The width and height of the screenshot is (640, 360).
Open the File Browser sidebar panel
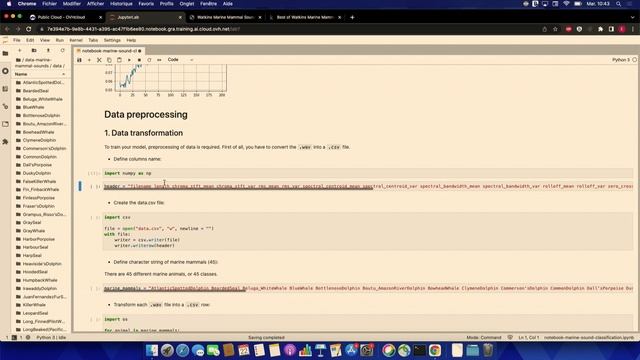pos(5,53)
